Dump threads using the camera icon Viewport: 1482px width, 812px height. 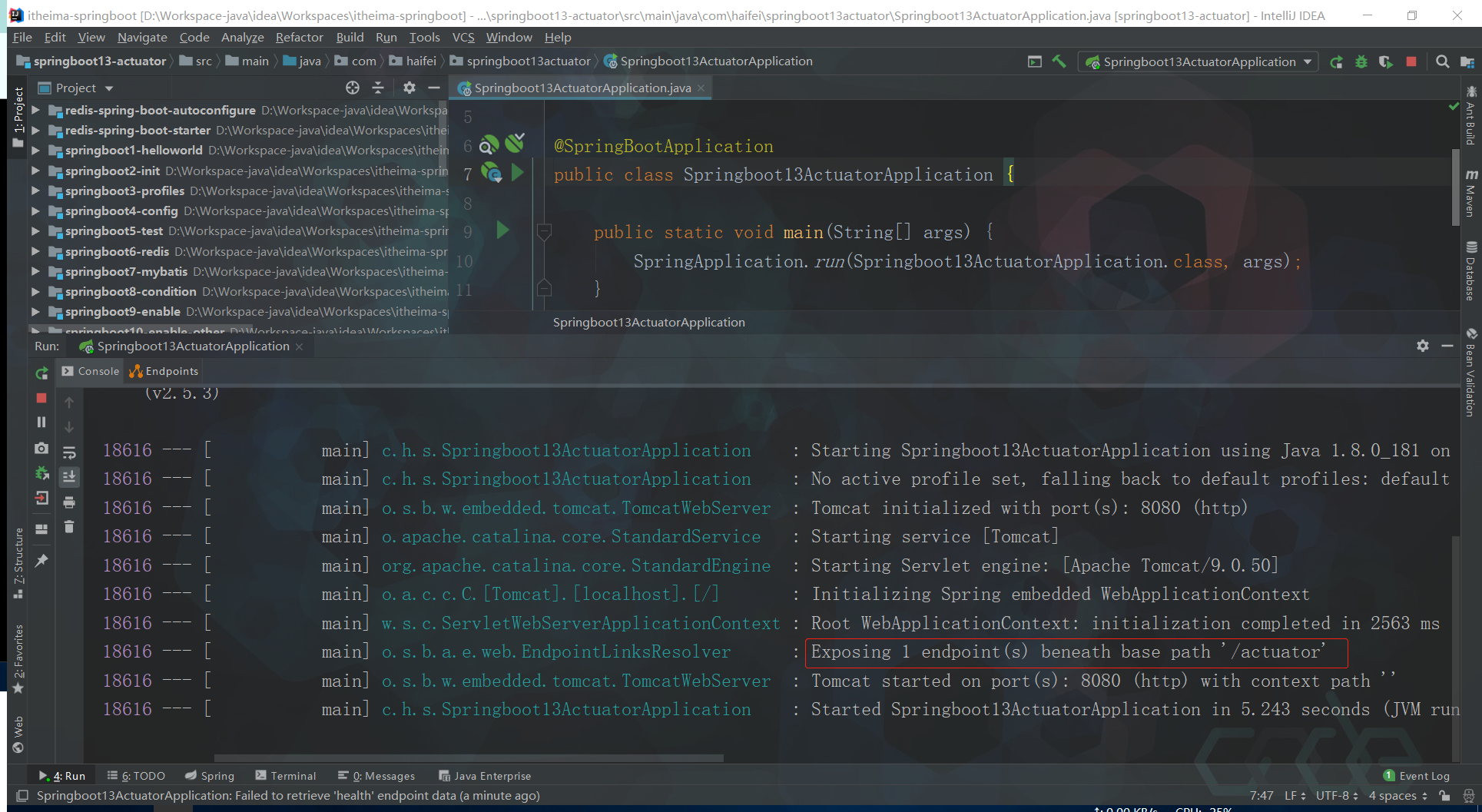coord(41,448)
